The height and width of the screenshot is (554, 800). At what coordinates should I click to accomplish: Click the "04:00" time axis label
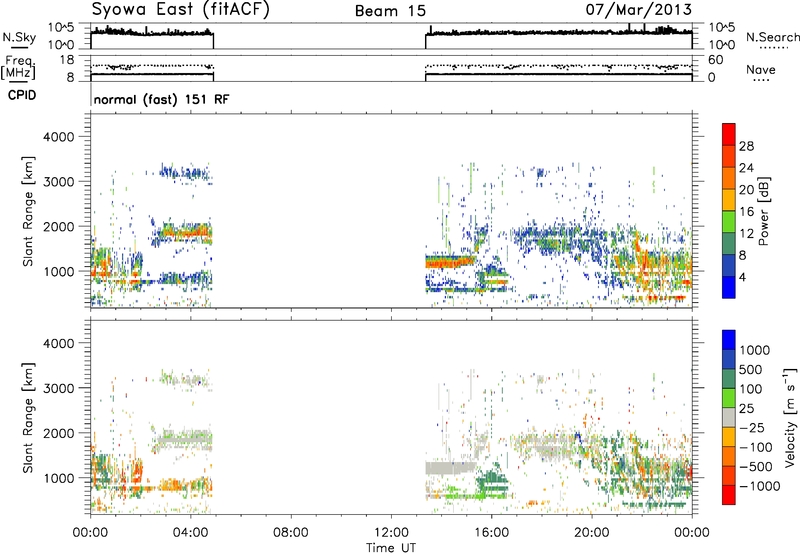click(x=191, y=533)
